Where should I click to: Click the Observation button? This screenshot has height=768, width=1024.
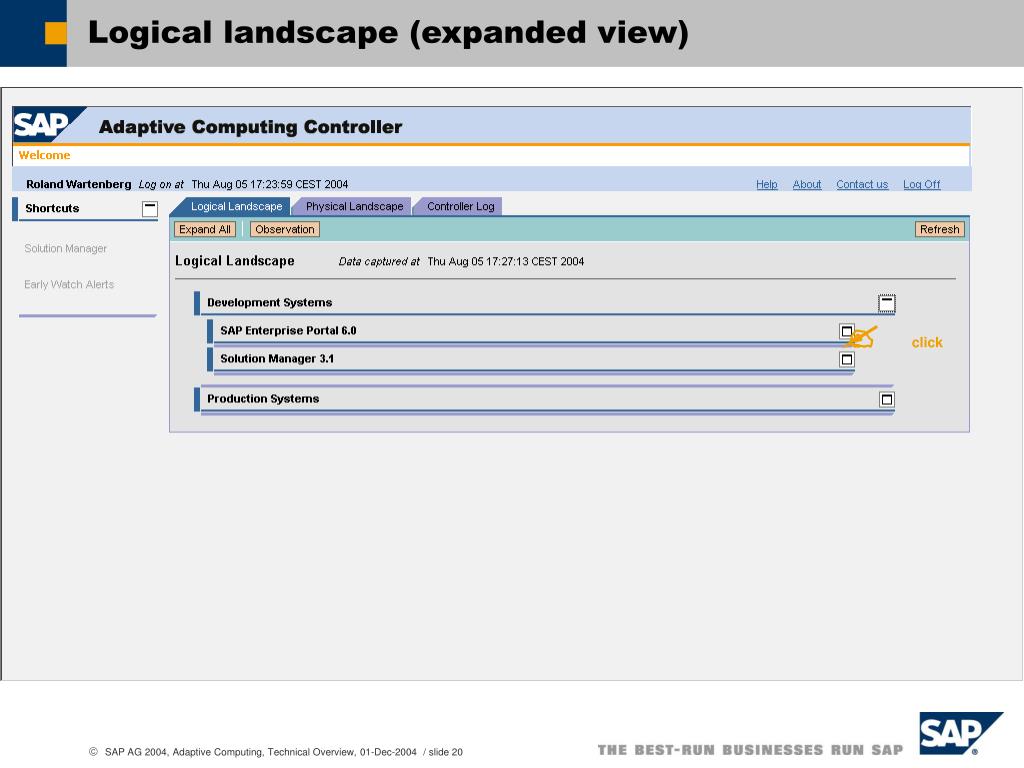285,229
